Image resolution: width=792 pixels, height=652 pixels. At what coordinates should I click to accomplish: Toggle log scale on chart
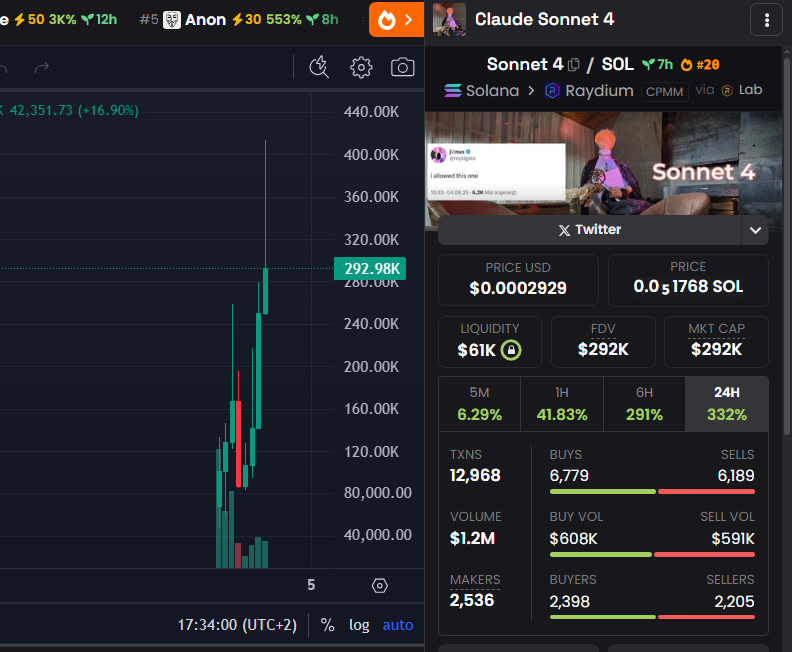pos(359,625)
